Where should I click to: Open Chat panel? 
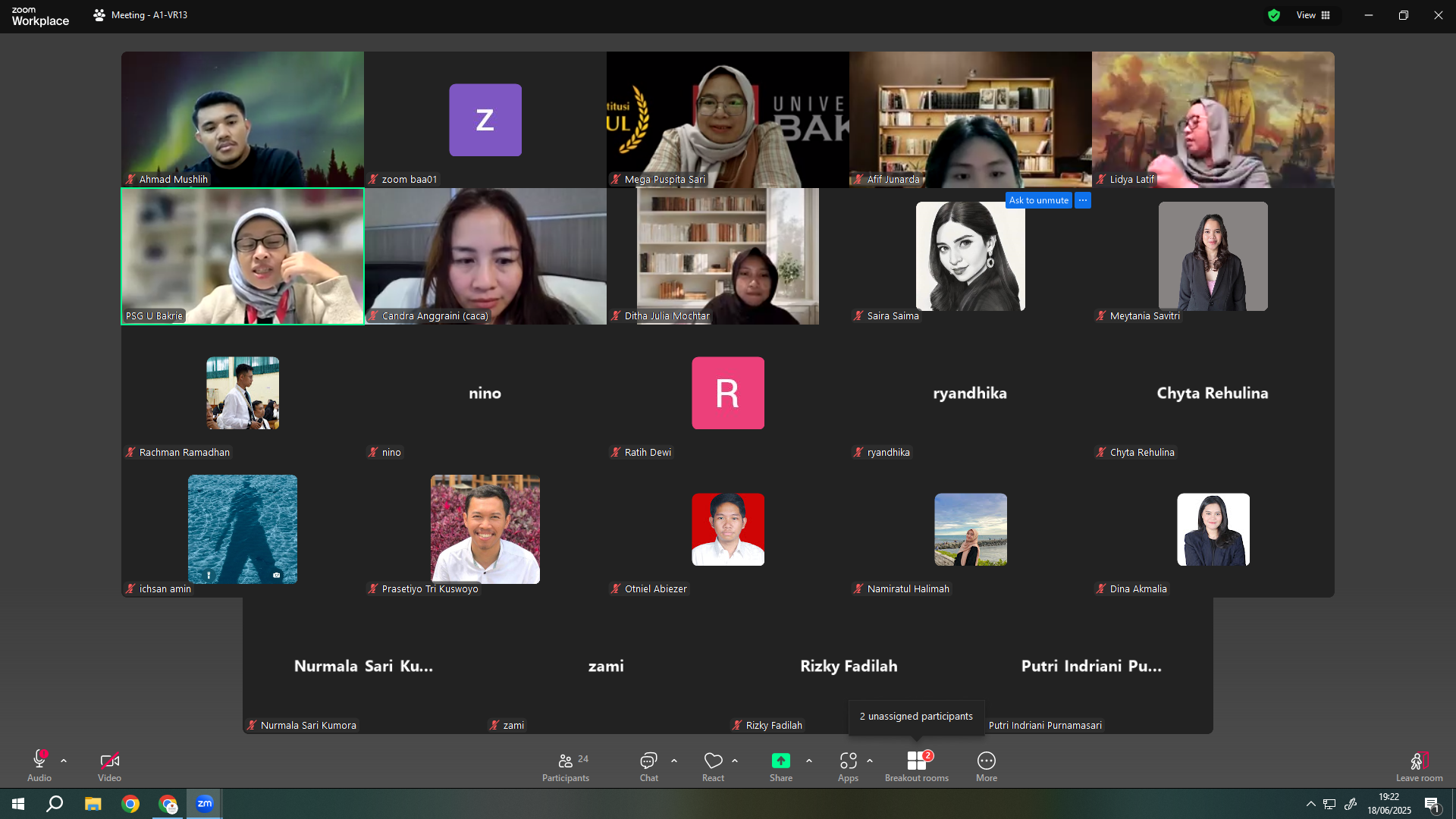648,766
